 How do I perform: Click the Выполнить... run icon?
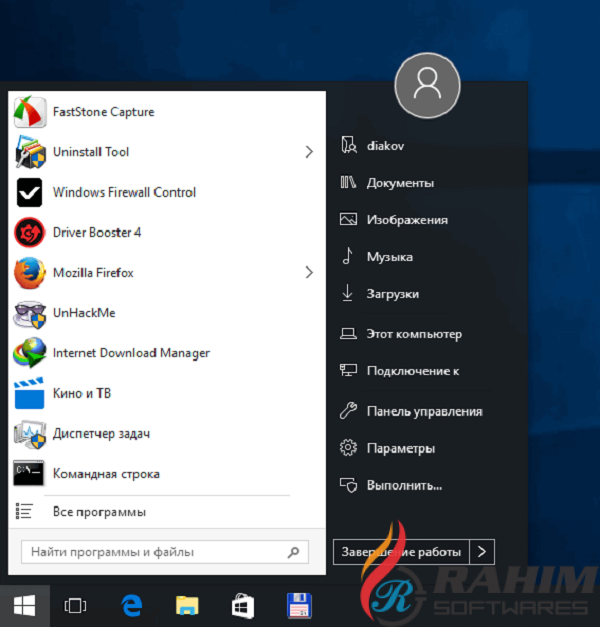tap(348, 485)
